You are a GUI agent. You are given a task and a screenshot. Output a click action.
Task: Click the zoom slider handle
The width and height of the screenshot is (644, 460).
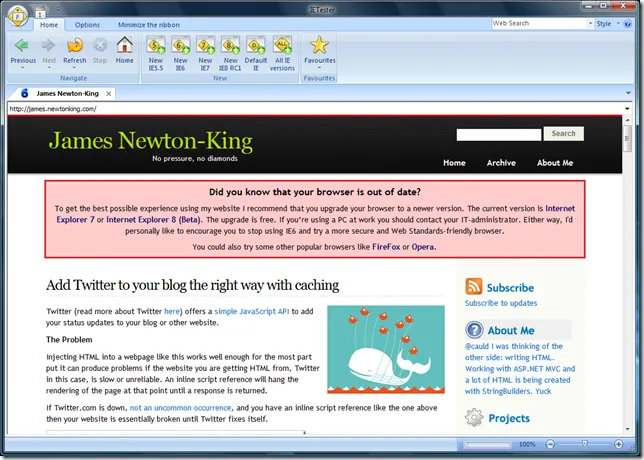pyautogui.click(x=586, y=444)
